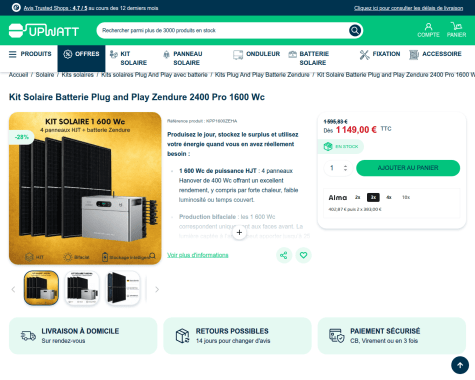Click the Alma logo
This screenshot has width=475, height=380.
tap(338, 198)
